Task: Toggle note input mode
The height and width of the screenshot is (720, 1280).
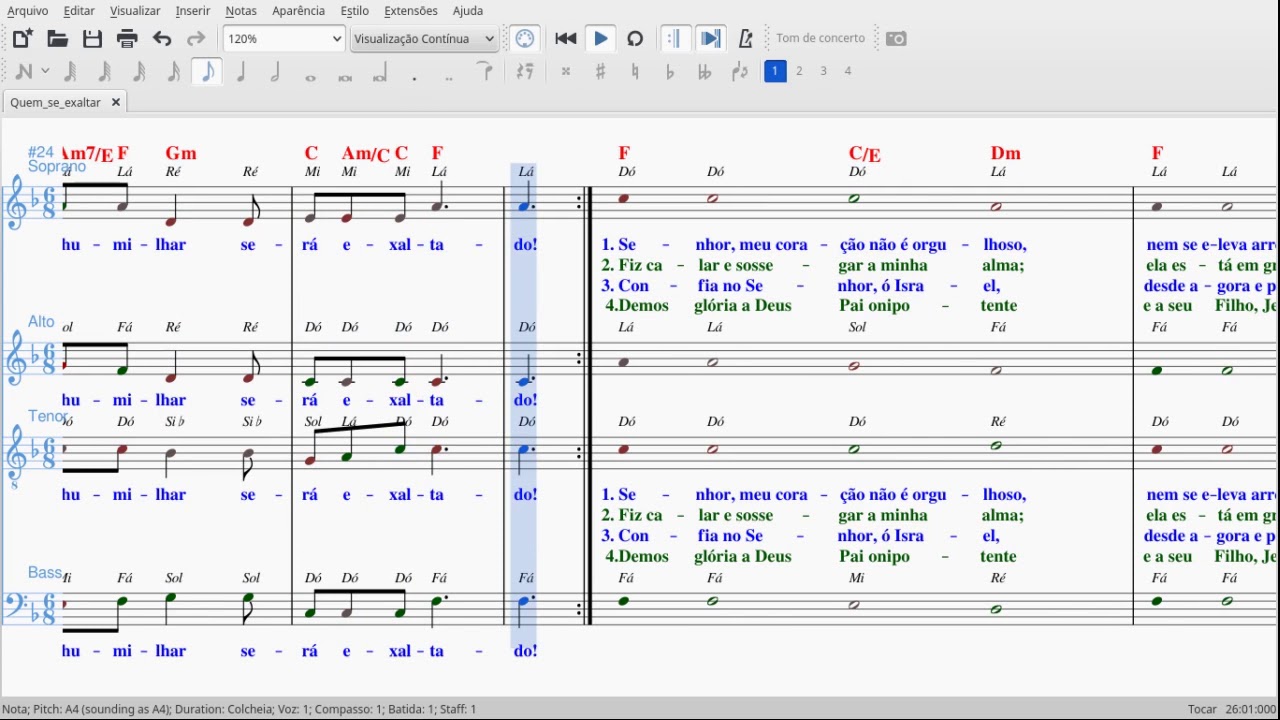Action: (23, 71)
